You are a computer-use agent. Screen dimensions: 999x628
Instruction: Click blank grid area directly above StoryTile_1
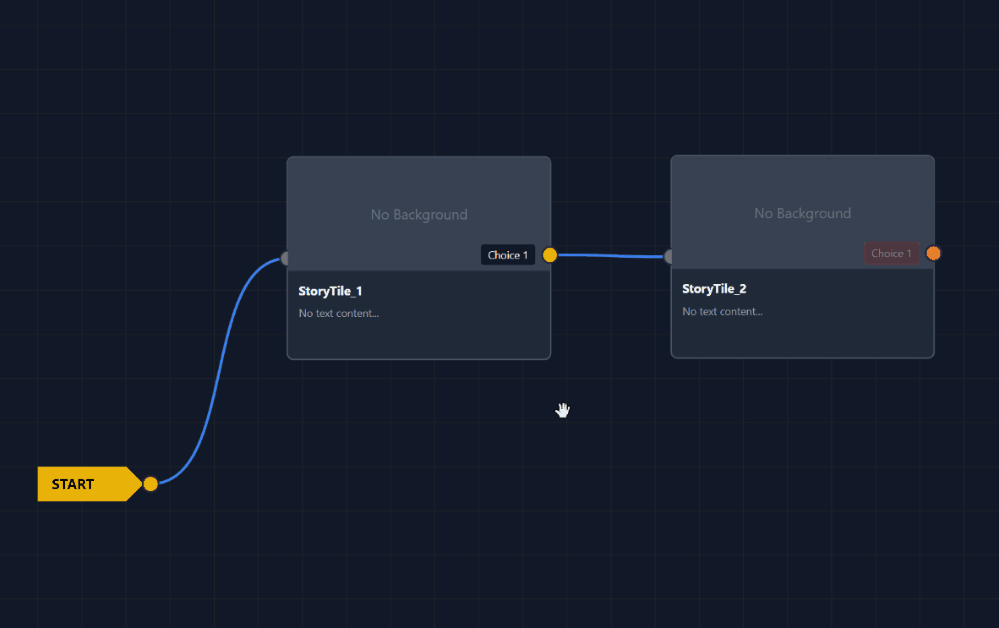418,90
